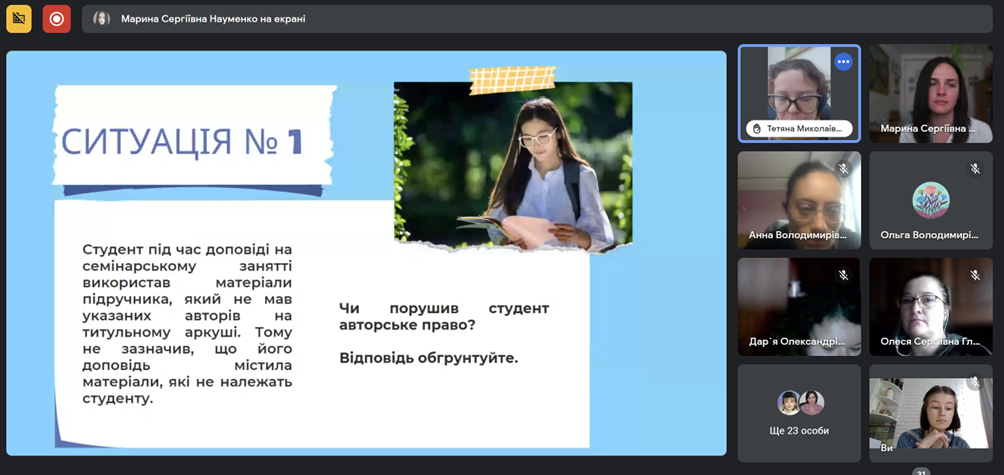Click the paragraph starting 'Студент під час доповіді'
Image resolution: width=1004 pixels, height=475 pixels.
(x=187, y=324)
